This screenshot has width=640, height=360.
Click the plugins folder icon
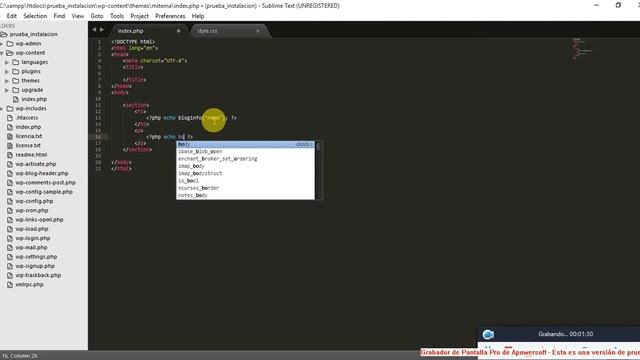16,71
